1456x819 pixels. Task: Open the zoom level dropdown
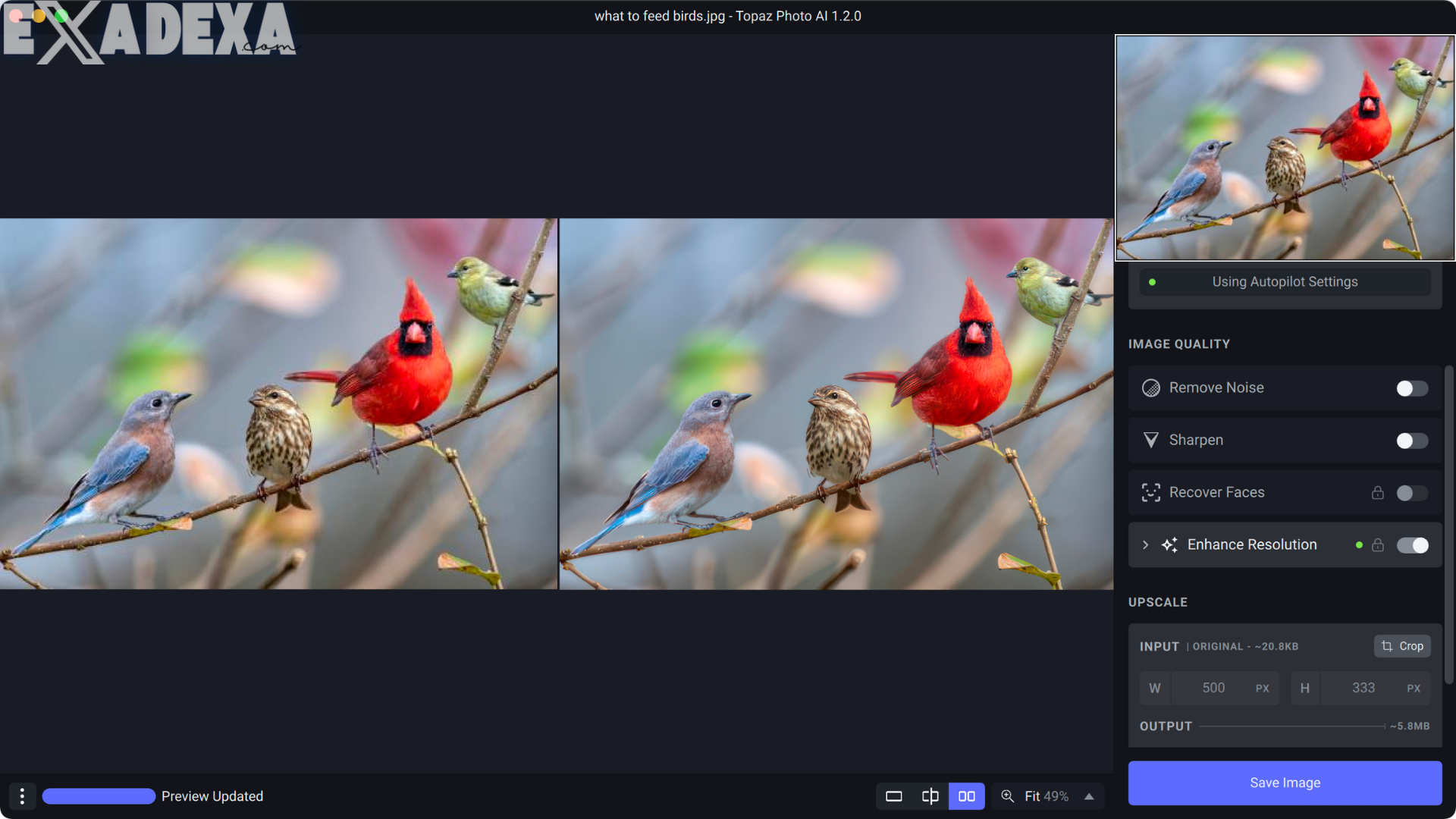pyautogui.click(x=1089, y=796)
